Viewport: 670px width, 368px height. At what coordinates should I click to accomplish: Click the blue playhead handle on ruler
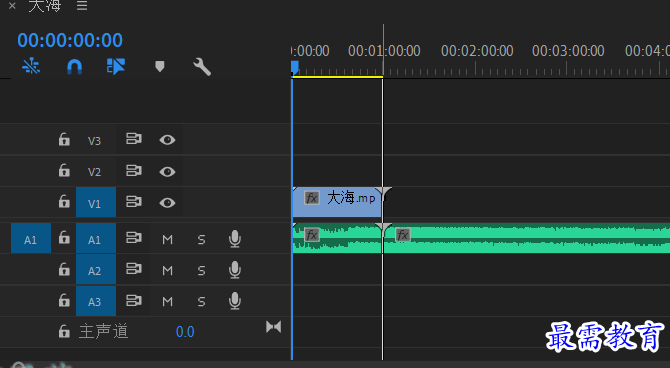(x=294, y=68)
